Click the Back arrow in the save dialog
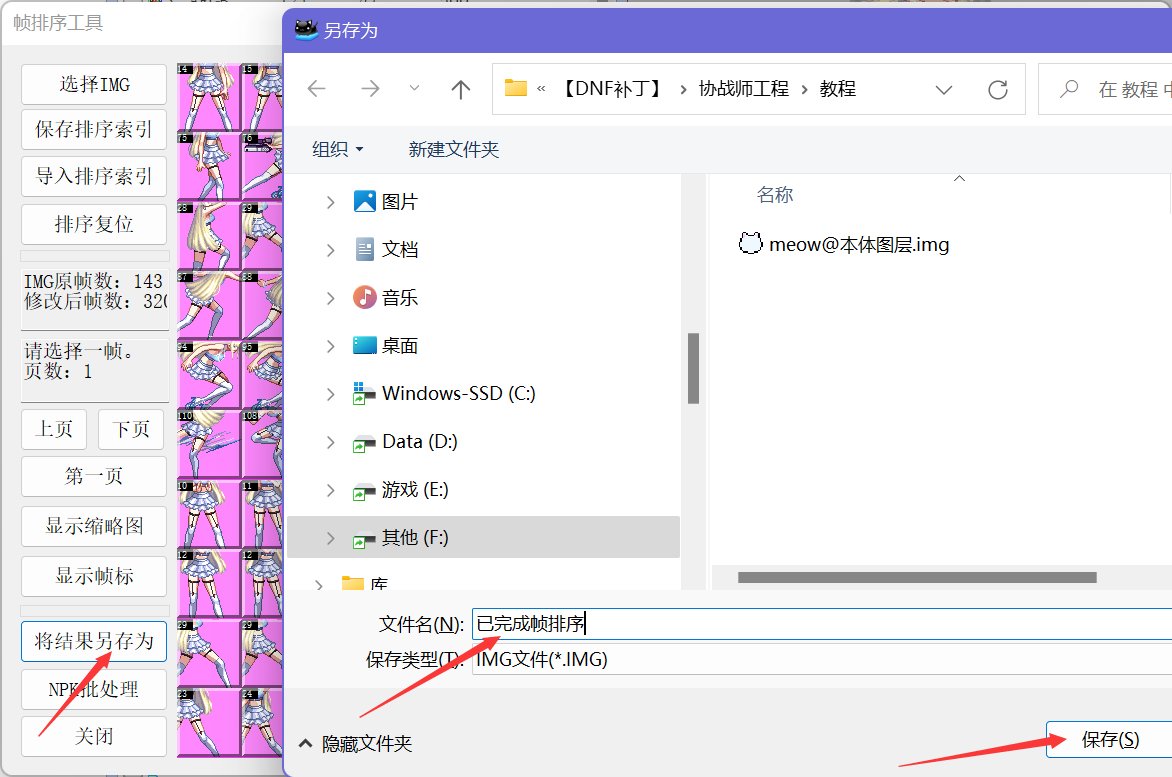Image resolution: width=1172 pixels, height=777 pixels. pyautogui.click(x=316, y=89)
